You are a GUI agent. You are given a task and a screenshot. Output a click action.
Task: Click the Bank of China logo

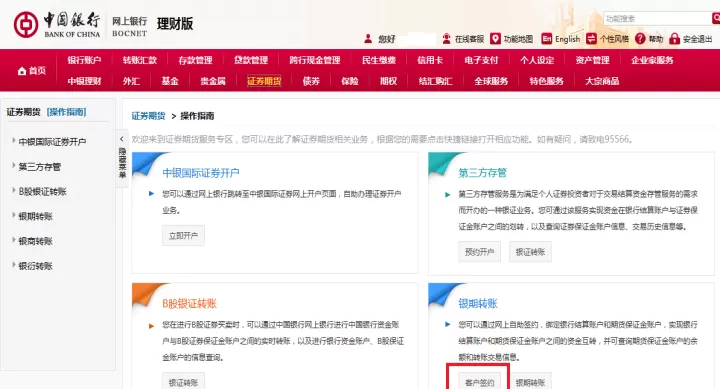57,24
